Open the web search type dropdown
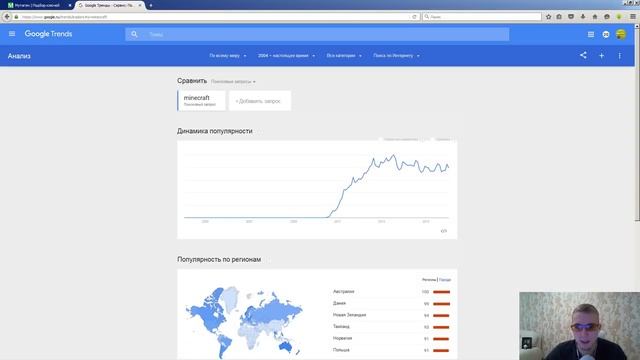Screen dimensions: 640x360 tap(396, 56)
